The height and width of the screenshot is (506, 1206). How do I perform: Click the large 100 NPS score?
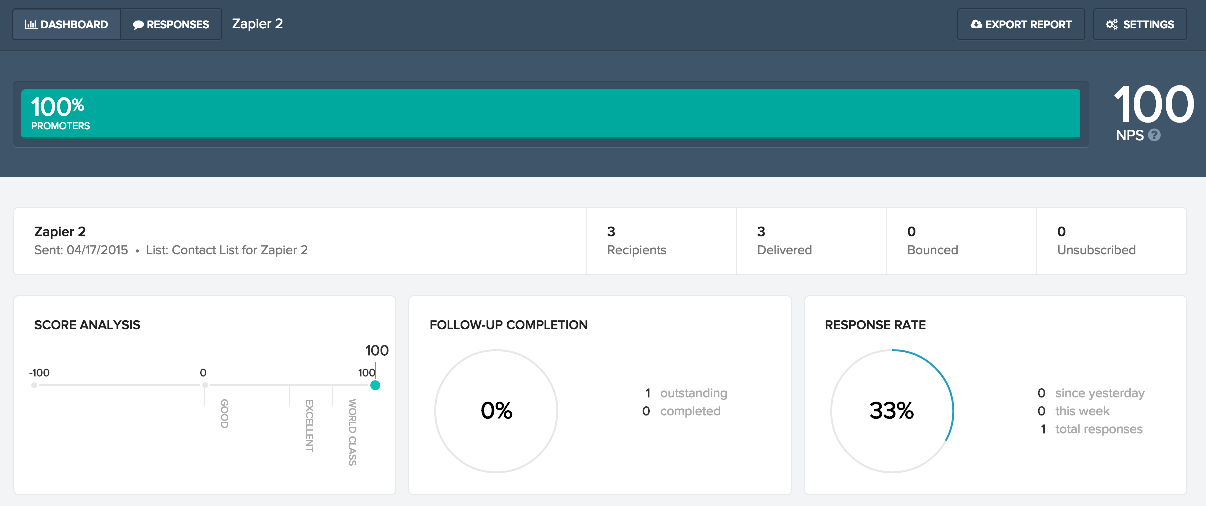click(x=1154, y=103)
